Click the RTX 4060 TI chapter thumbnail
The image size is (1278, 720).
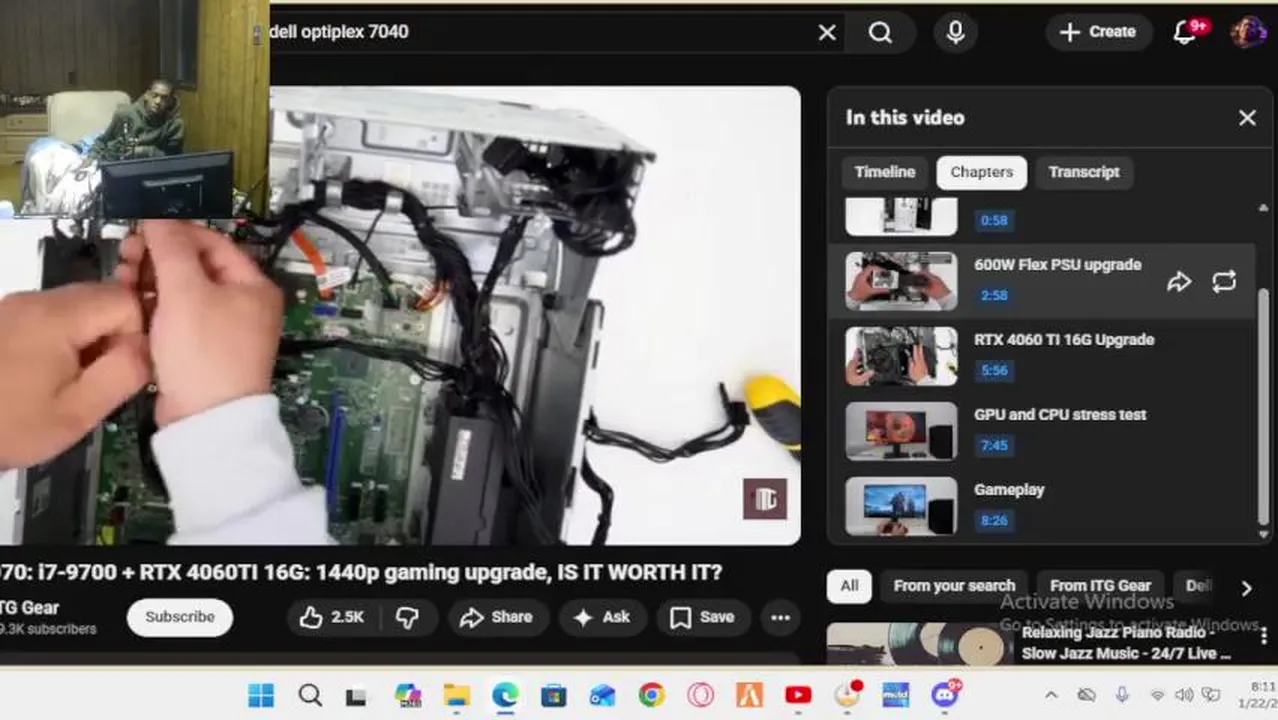point(901,356)
